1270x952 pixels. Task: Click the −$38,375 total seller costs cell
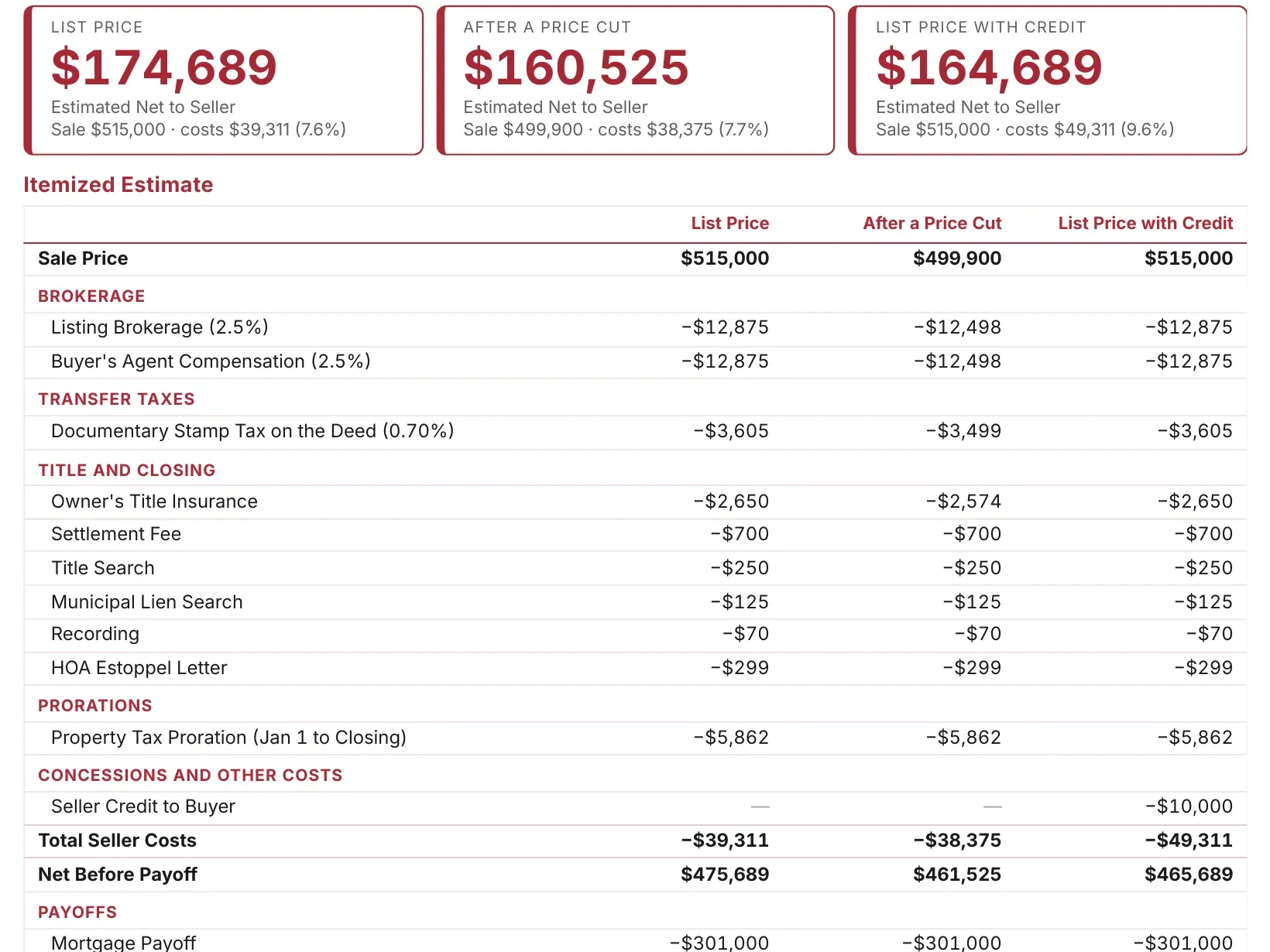tap(957, 841)
